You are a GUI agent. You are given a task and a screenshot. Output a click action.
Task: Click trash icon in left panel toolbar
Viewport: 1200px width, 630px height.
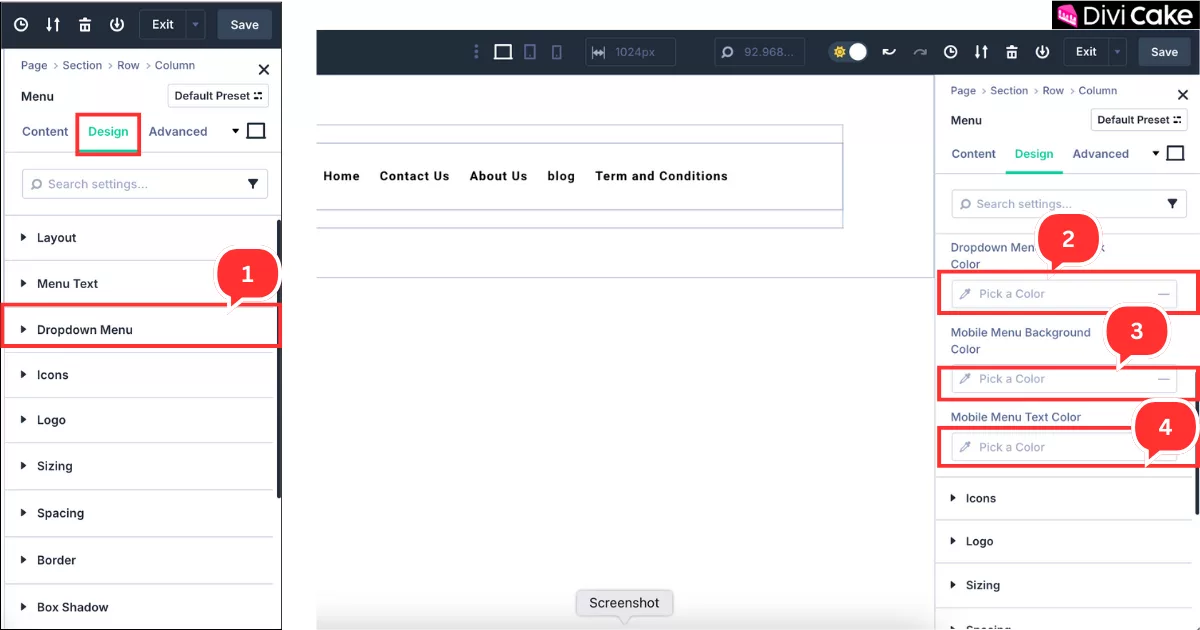click(x=85, y=25)
